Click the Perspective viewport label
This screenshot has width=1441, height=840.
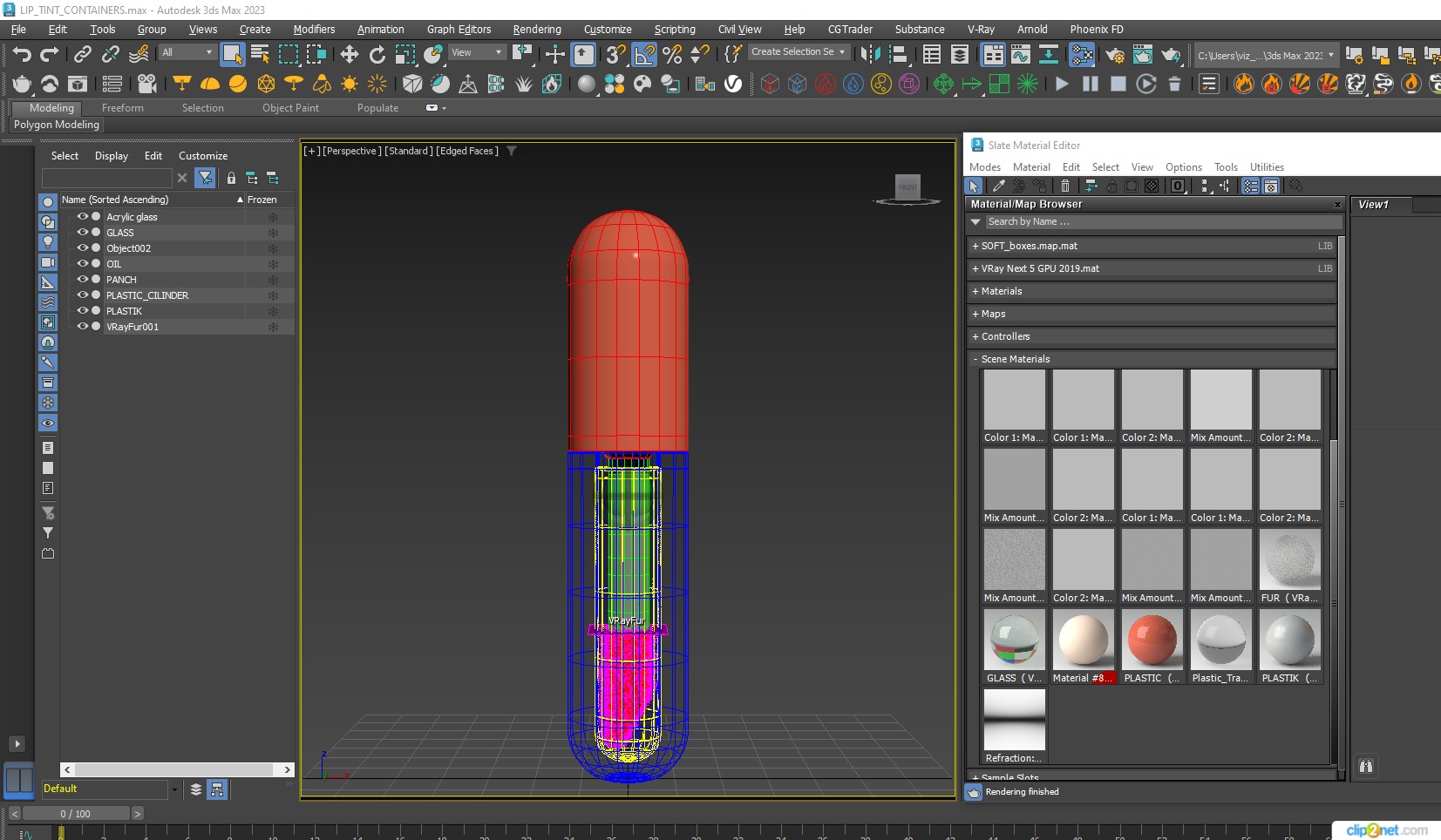351,151
